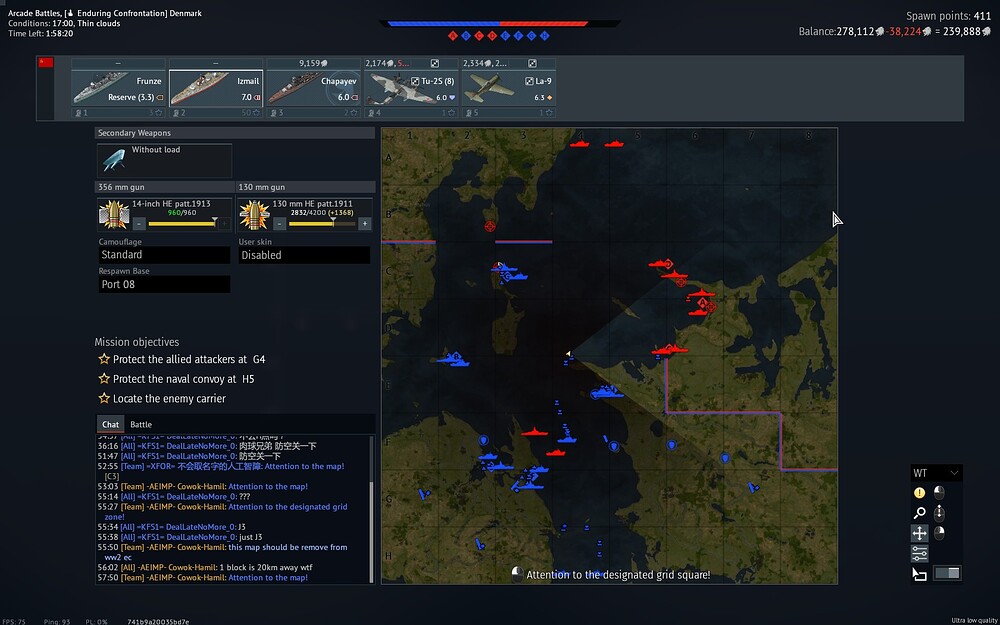Decrease 14-inch HE shell count with minus
This screenshot has width=1000, height=625.
[x=139, y=224]
